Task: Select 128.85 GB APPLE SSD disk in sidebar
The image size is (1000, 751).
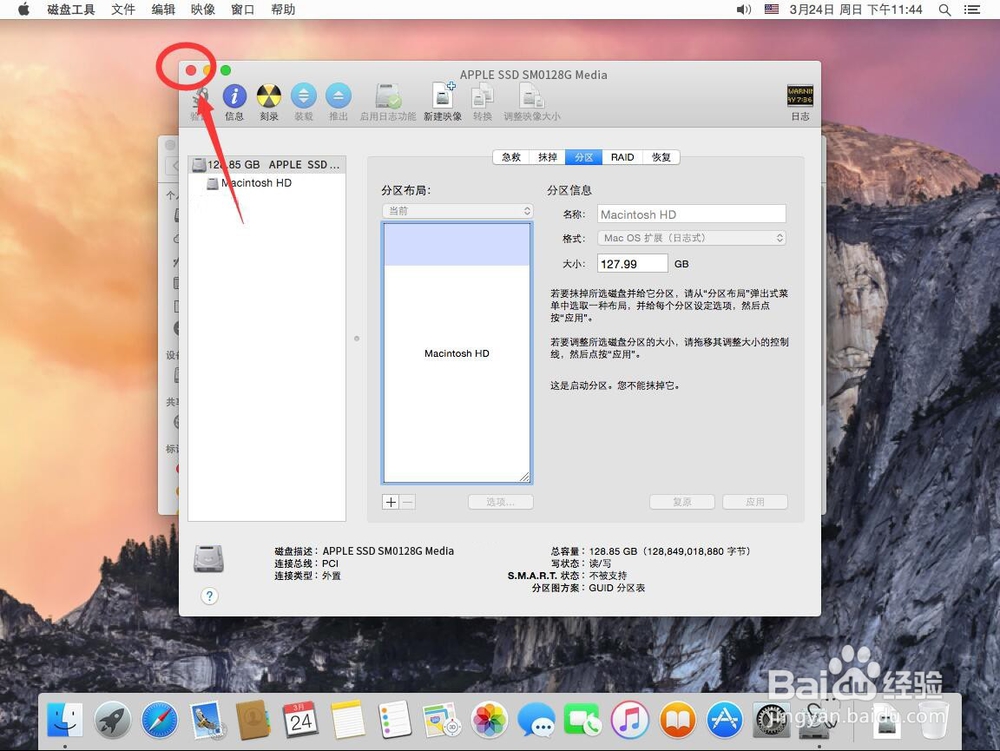Action: tap(267, 164)
